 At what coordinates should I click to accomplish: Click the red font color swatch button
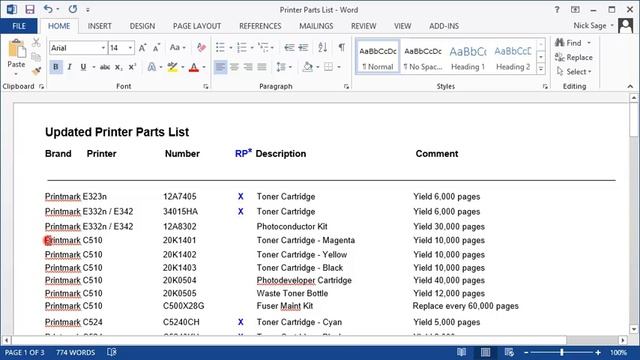[194, 67]
